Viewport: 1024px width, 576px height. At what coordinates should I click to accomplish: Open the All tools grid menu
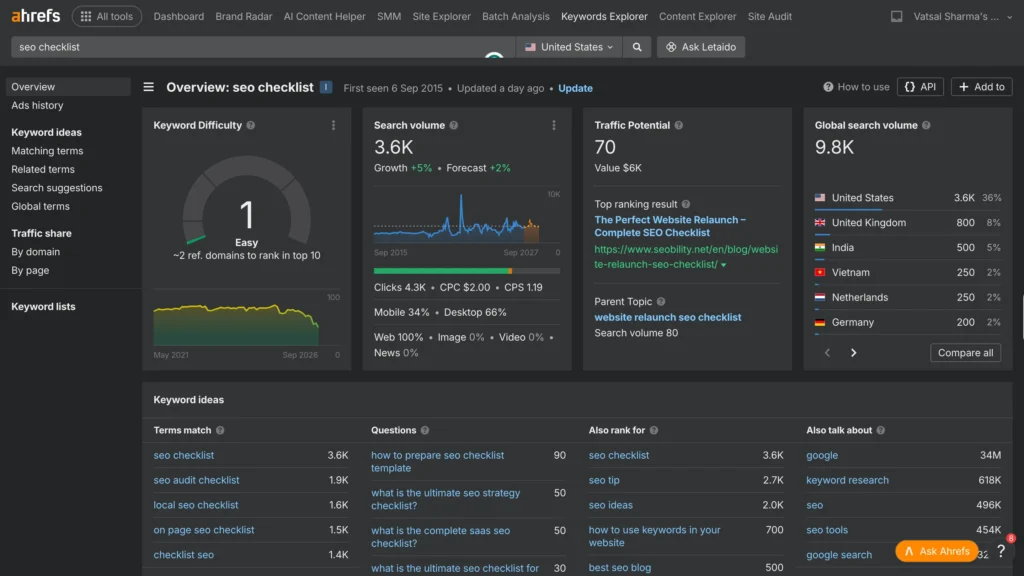click(x=106, y=16)
